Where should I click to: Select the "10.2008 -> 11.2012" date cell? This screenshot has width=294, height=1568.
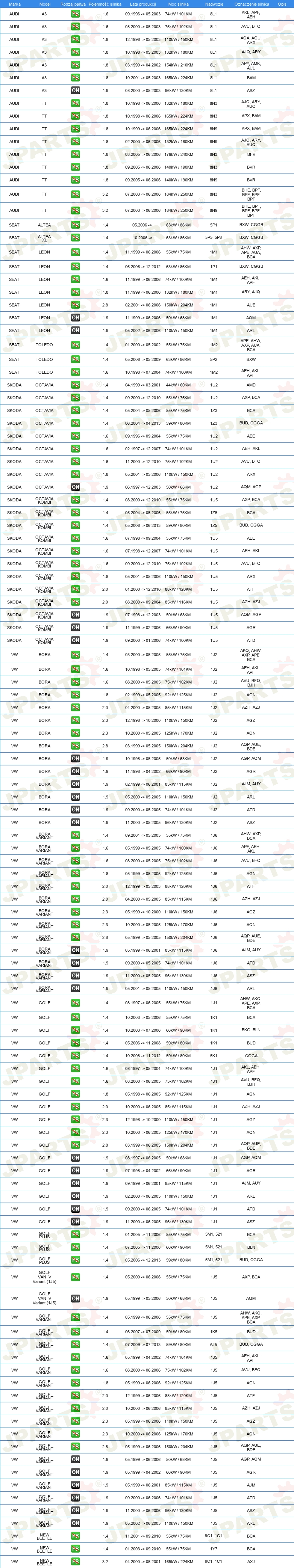(143, 1056)
